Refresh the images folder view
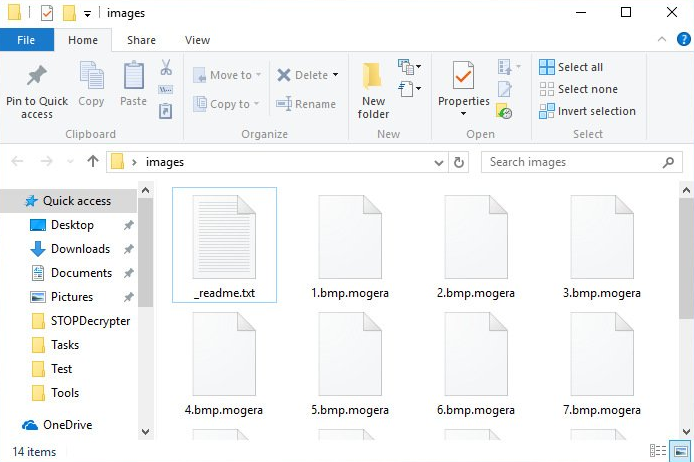Image resolution: width=694 pixels, height=462 pixels. [459, 162]
